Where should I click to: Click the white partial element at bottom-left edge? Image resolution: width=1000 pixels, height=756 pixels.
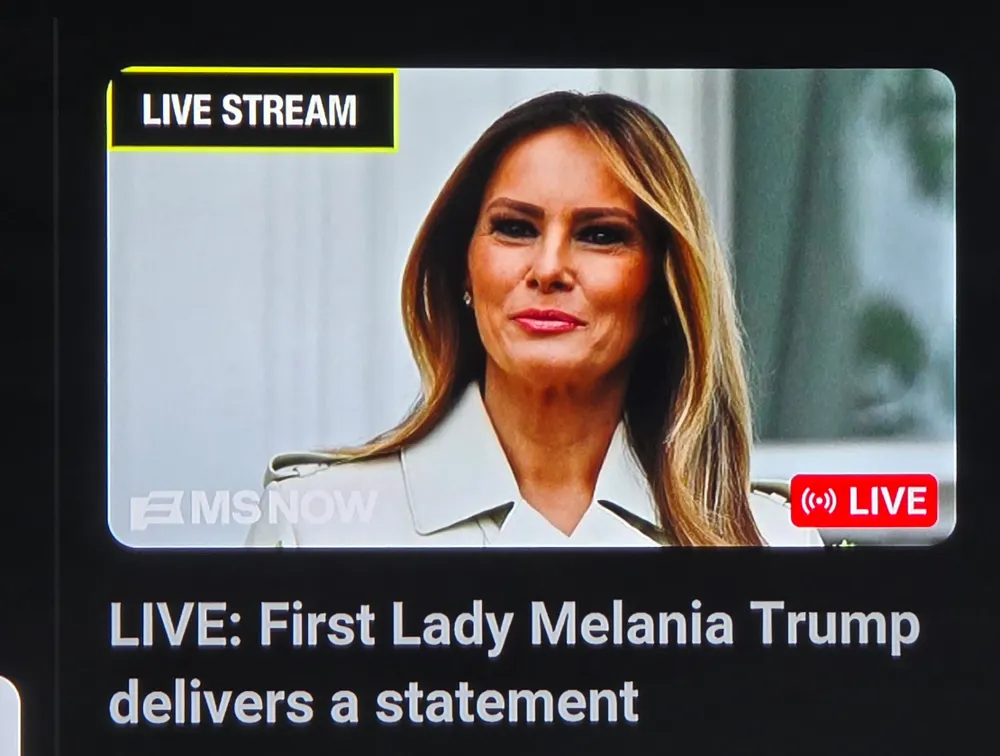coord(9,716)
